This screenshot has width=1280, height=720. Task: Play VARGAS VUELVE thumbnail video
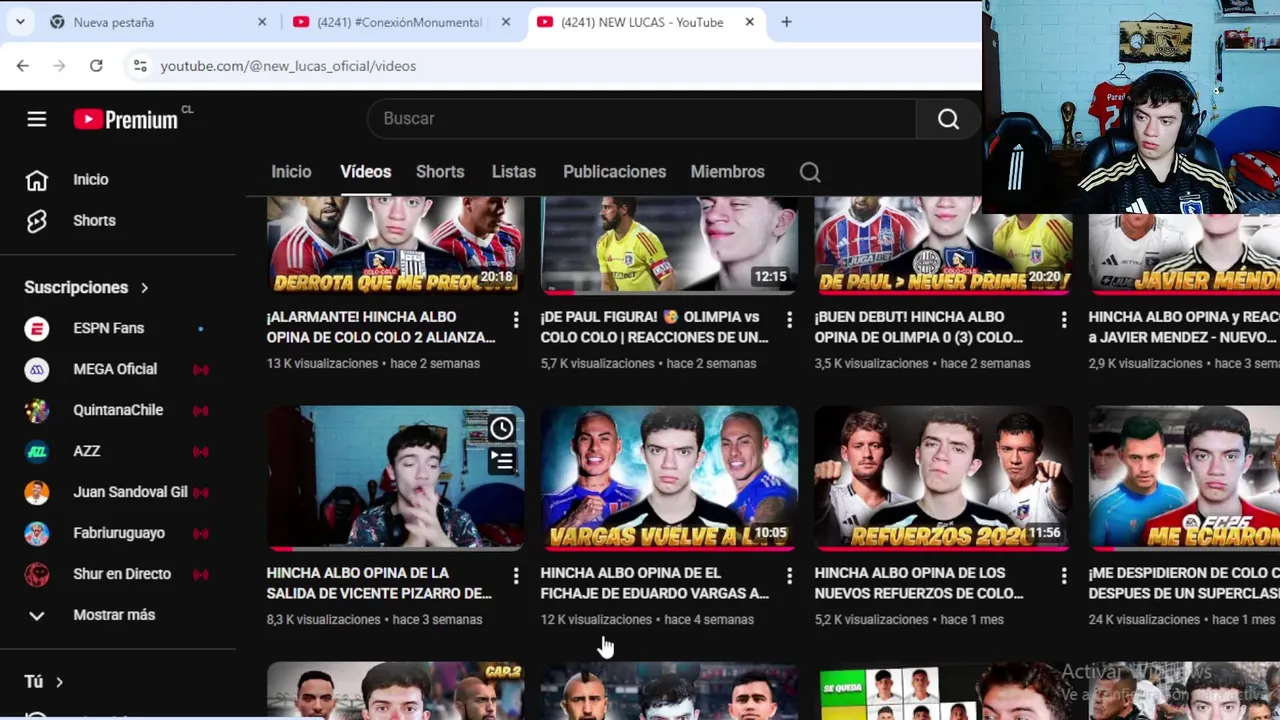point(669,478)
